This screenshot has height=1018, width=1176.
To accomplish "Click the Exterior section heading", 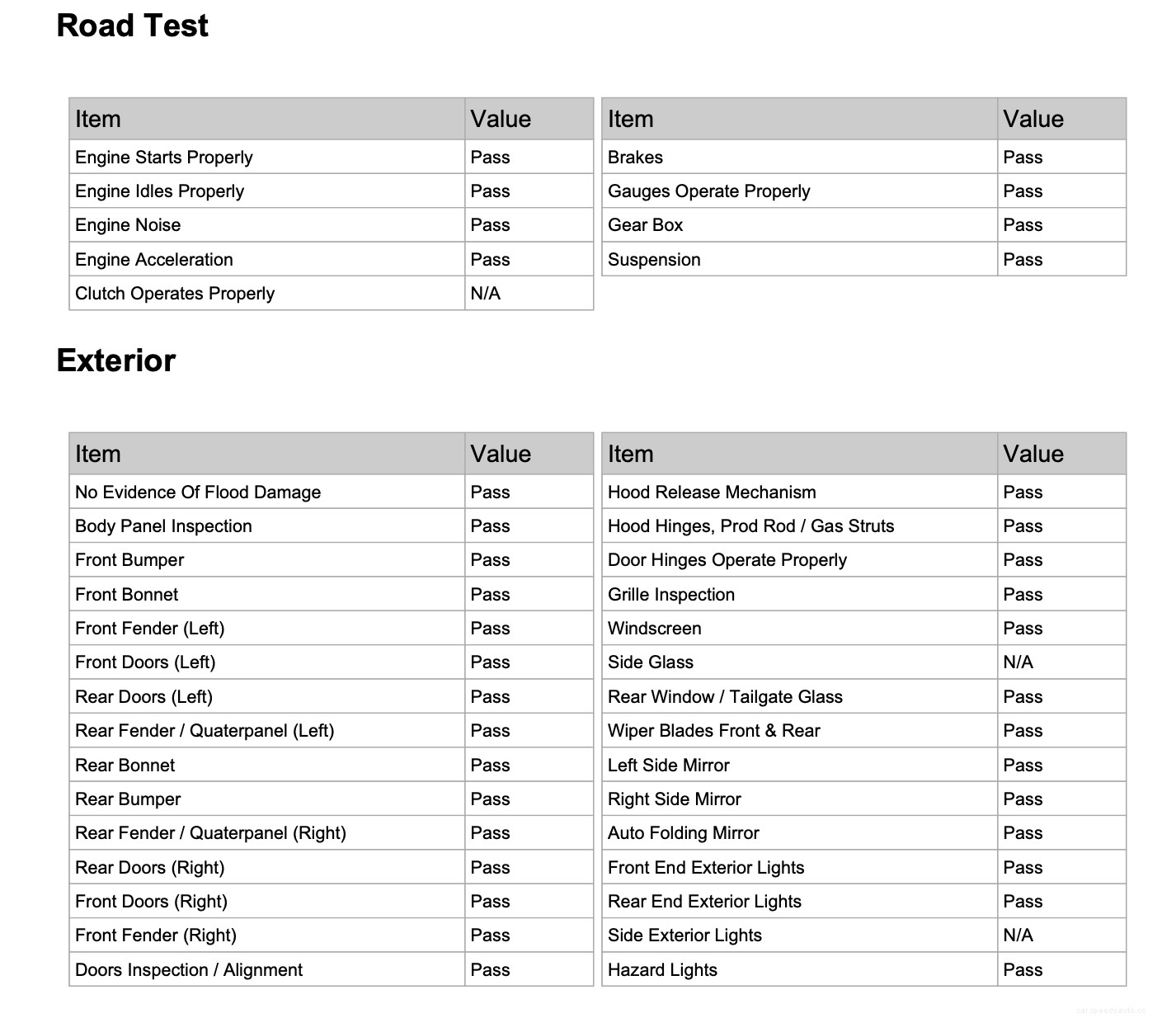I will coord(116,361).
